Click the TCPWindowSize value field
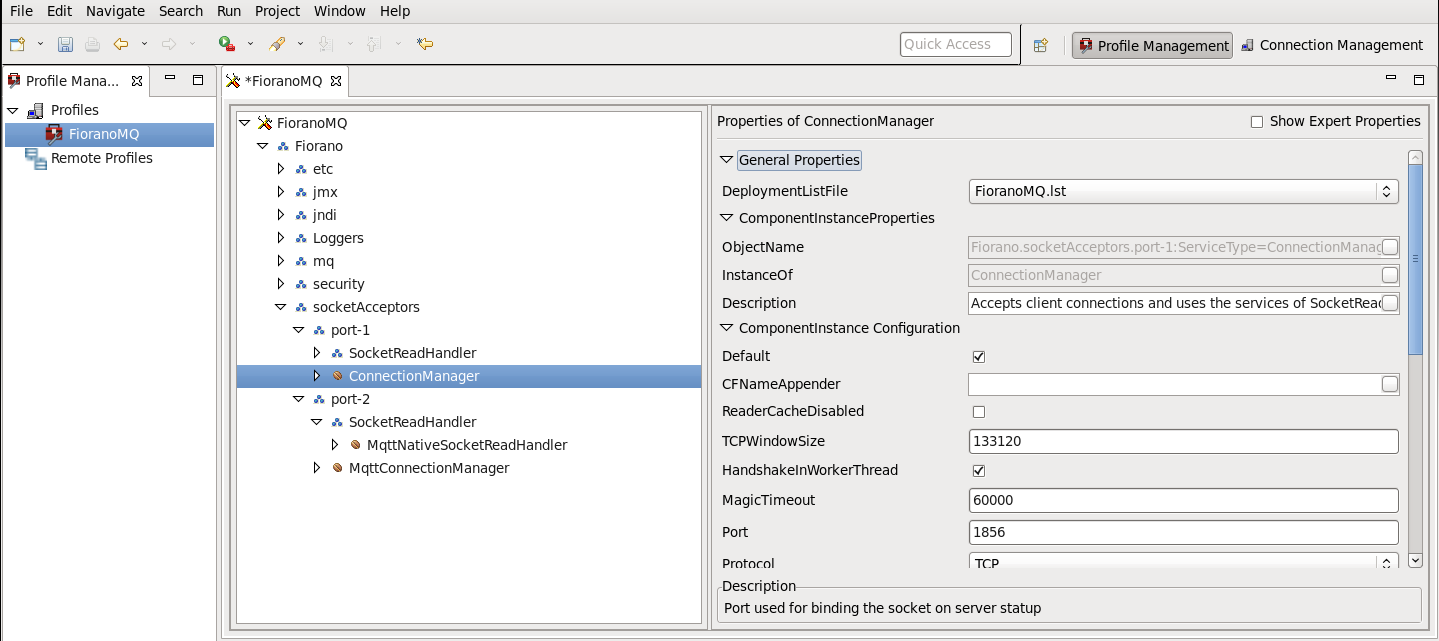Screen dimensions: 1439x641 tap(1183, 441)
